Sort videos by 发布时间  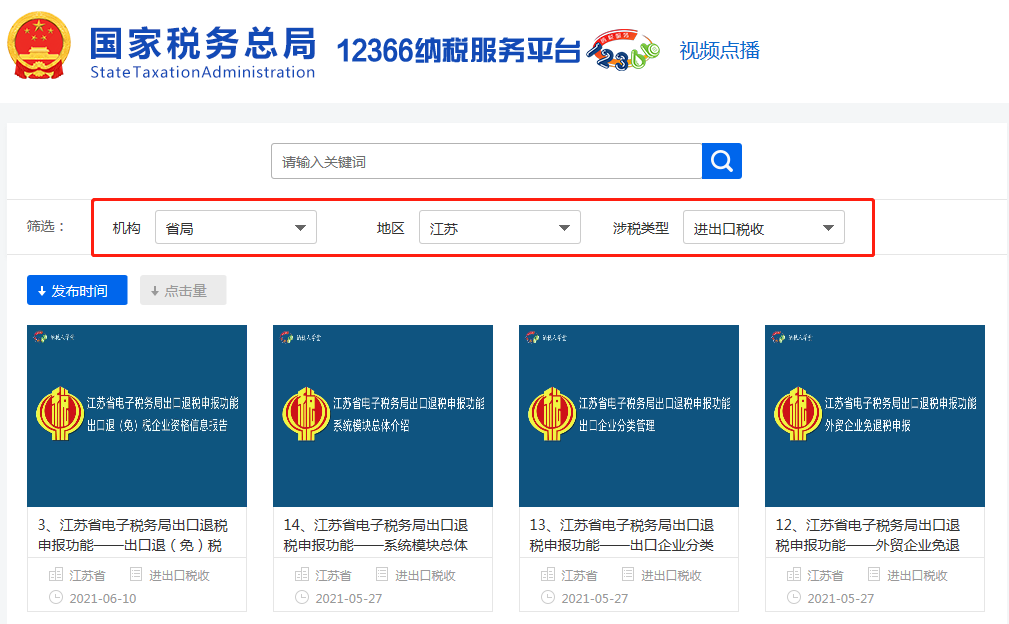pyautogui.click(x=77, y=290)
